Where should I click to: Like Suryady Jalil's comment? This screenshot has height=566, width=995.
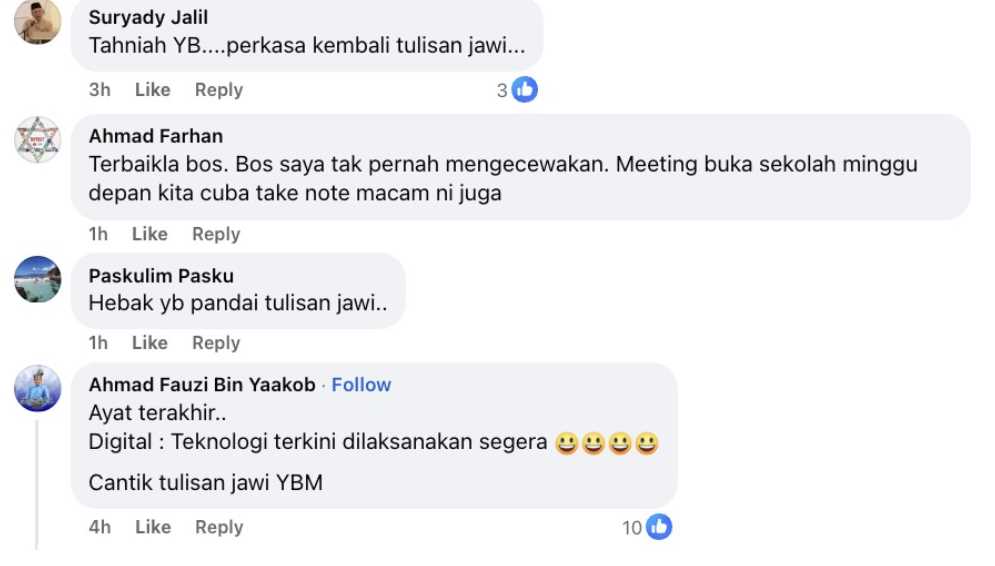pos(152,89)
